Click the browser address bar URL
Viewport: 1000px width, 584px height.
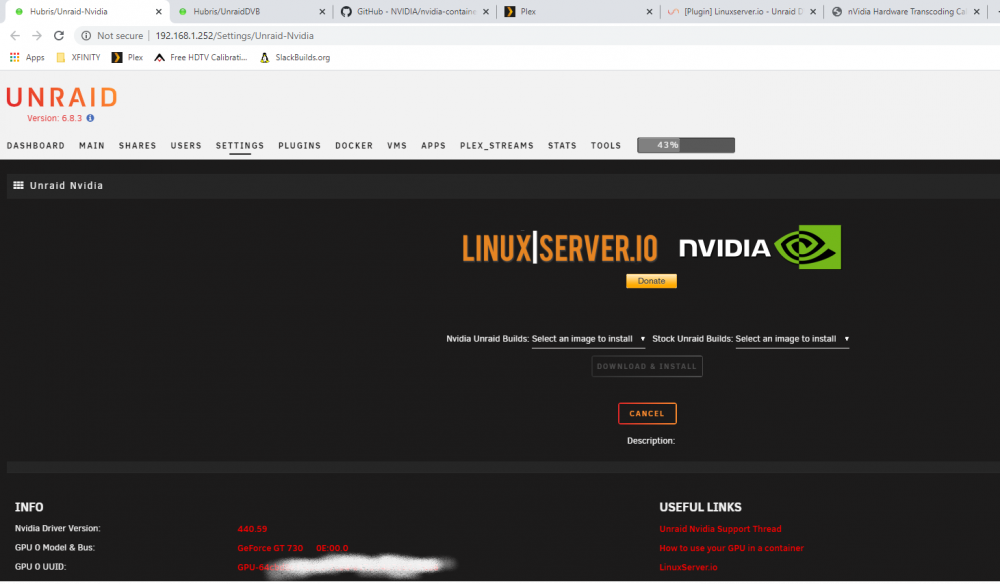point(235,36)
